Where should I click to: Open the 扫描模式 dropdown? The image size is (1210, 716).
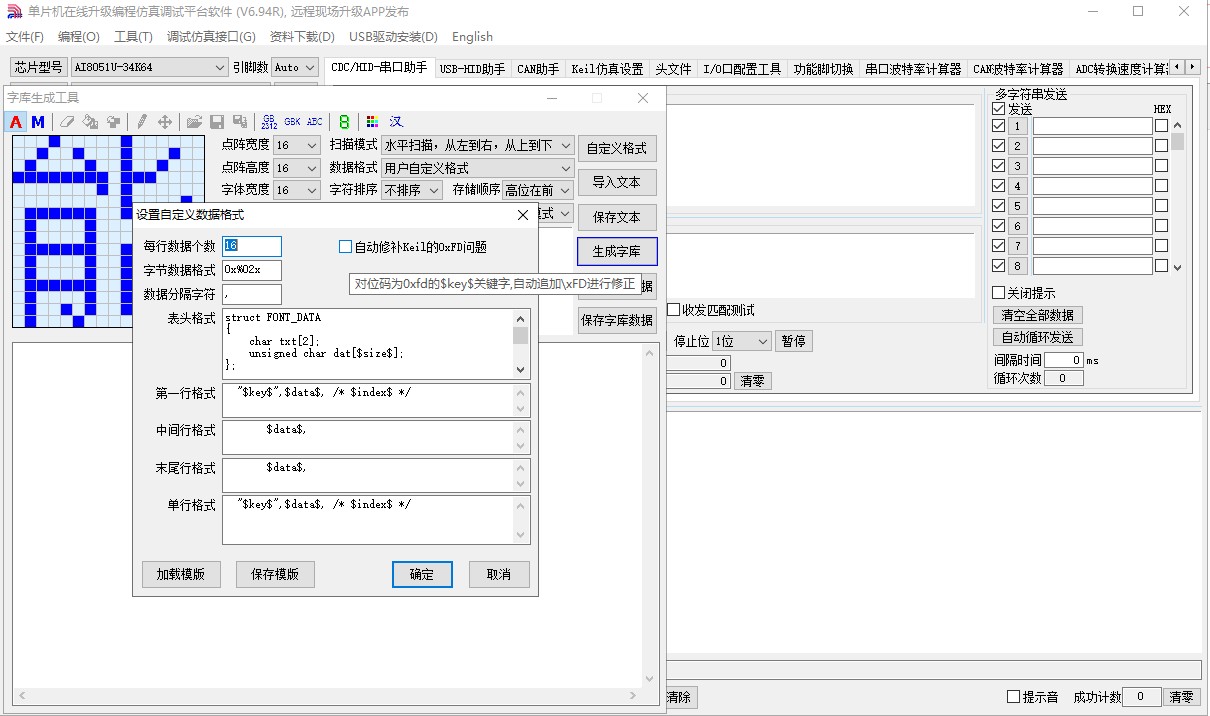477,145
